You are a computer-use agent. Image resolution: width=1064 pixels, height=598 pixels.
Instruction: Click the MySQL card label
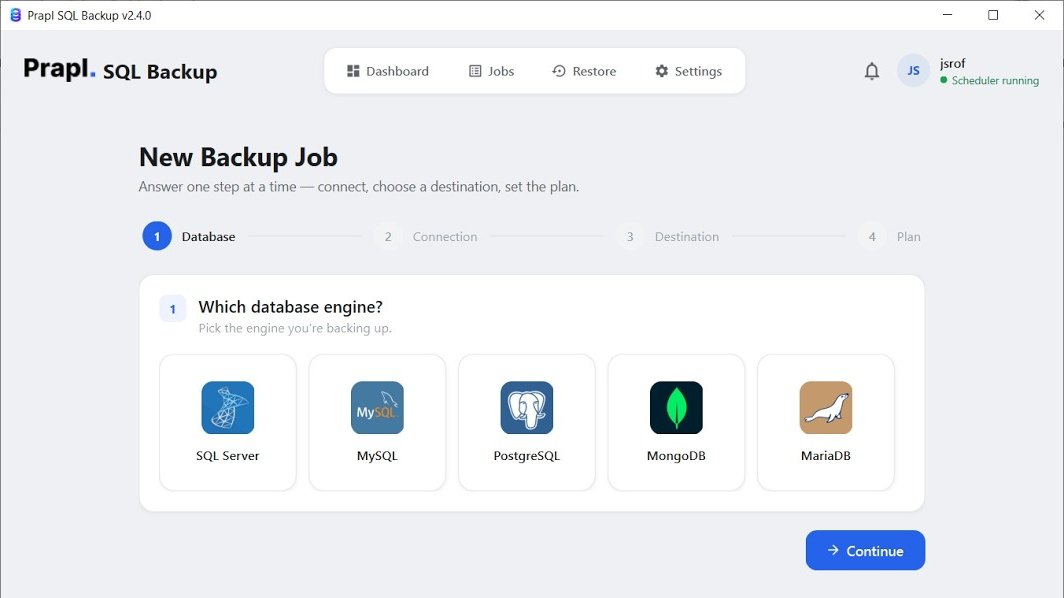pyautogui.click(x=377, y=456)
